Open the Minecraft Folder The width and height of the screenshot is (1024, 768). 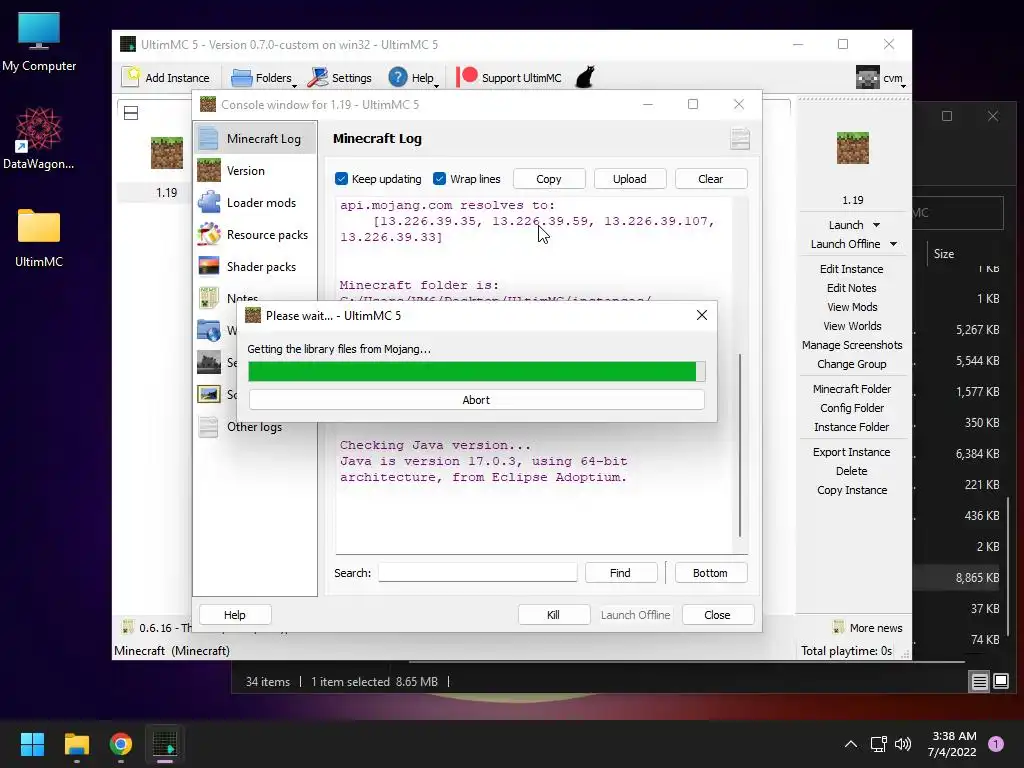coord(852,389)
